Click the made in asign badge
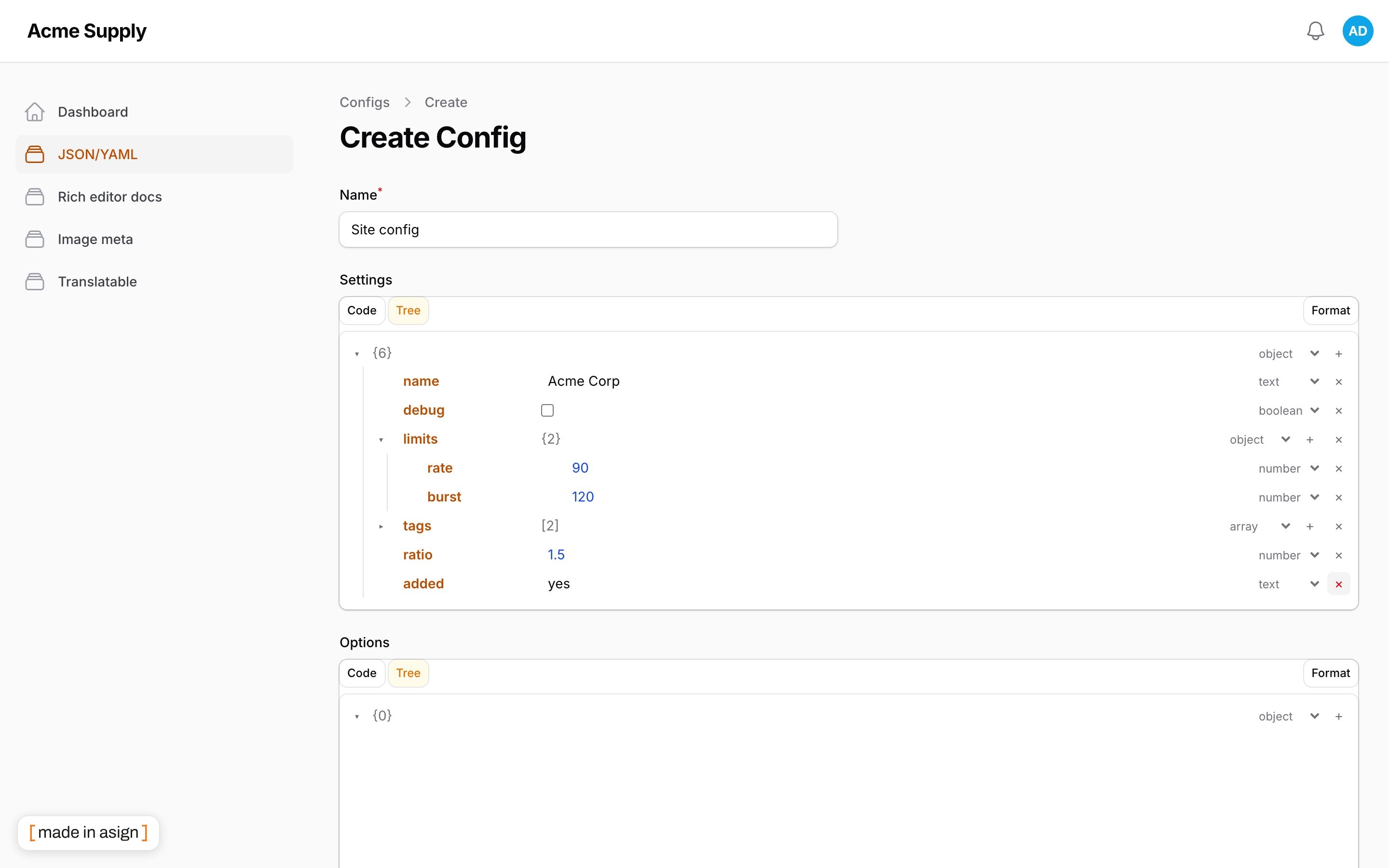Screen dimensions: 1389x868 point(88,832)
